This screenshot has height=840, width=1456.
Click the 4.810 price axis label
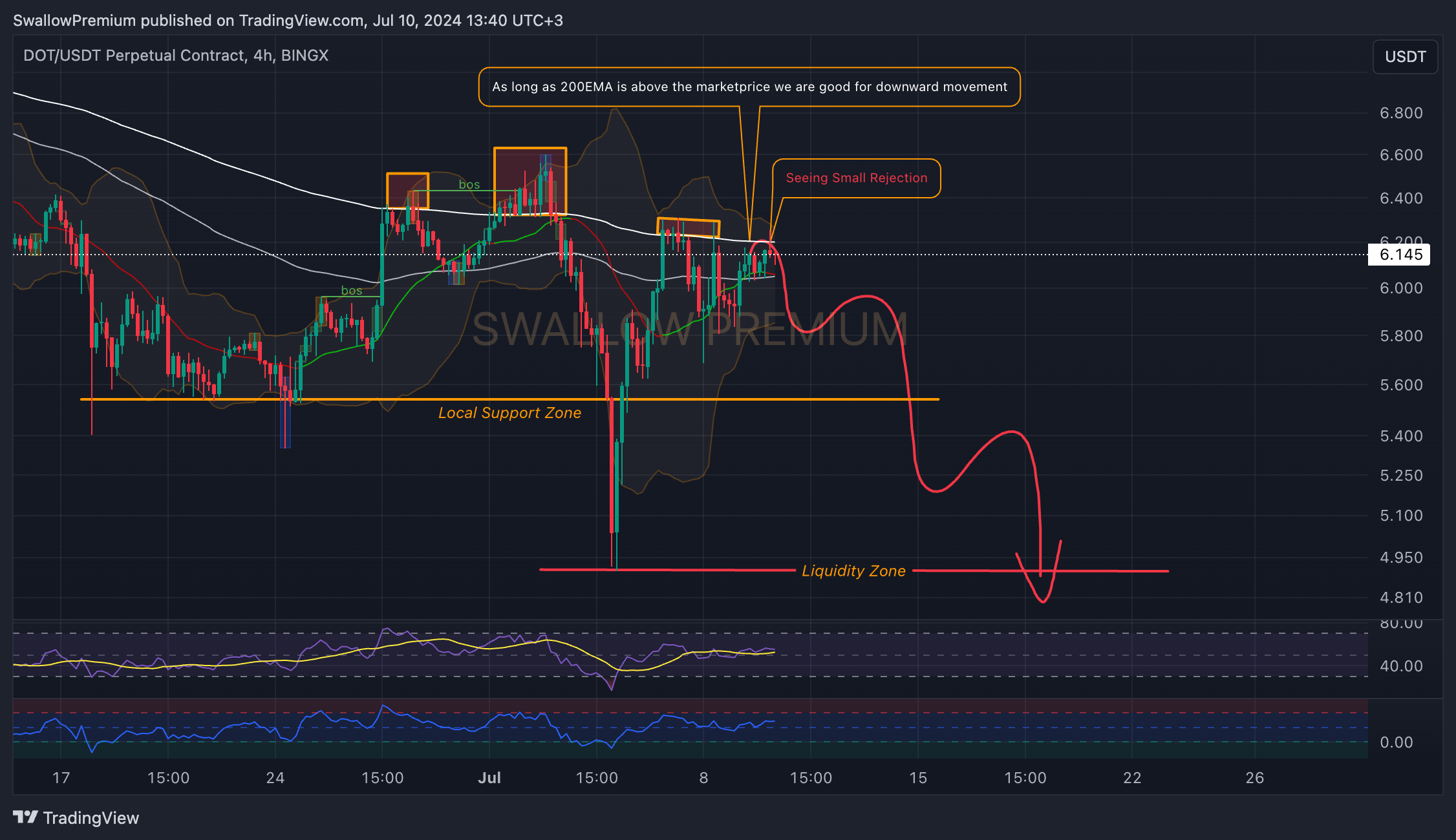1401,598
